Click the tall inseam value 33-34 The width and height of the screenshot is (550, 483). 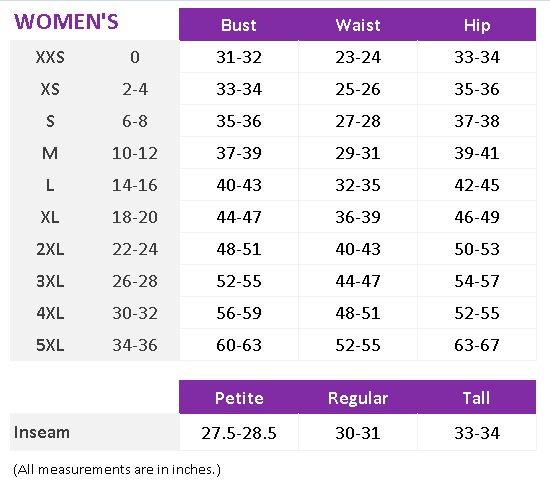pos(477,433)
